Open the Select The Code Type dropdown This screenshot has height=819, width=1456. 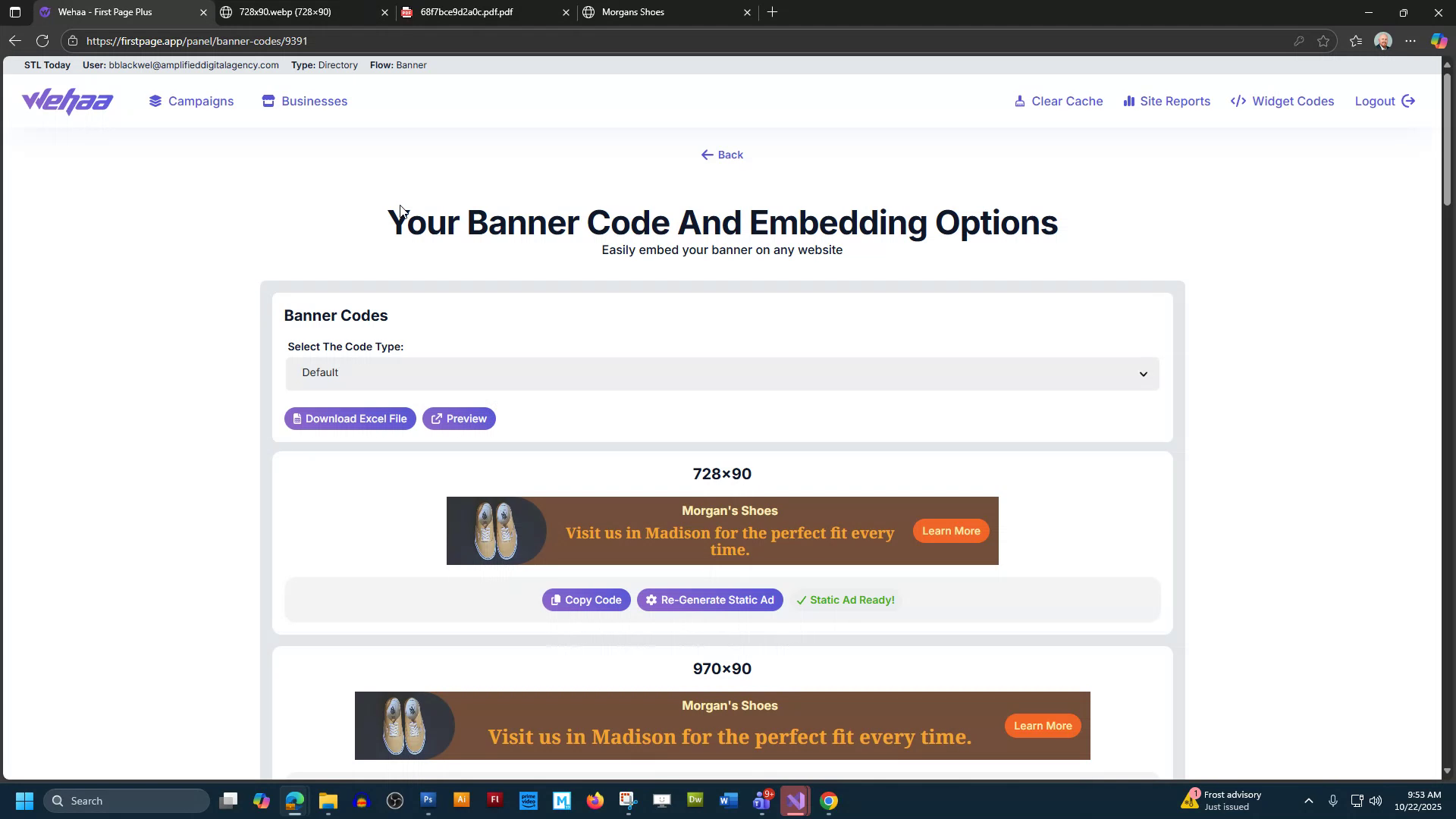[721, 373]
